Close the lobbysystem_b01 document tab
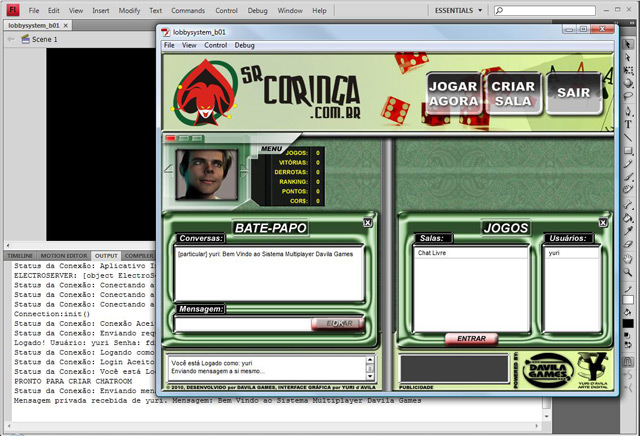640x436 pixels. point(65,25)
